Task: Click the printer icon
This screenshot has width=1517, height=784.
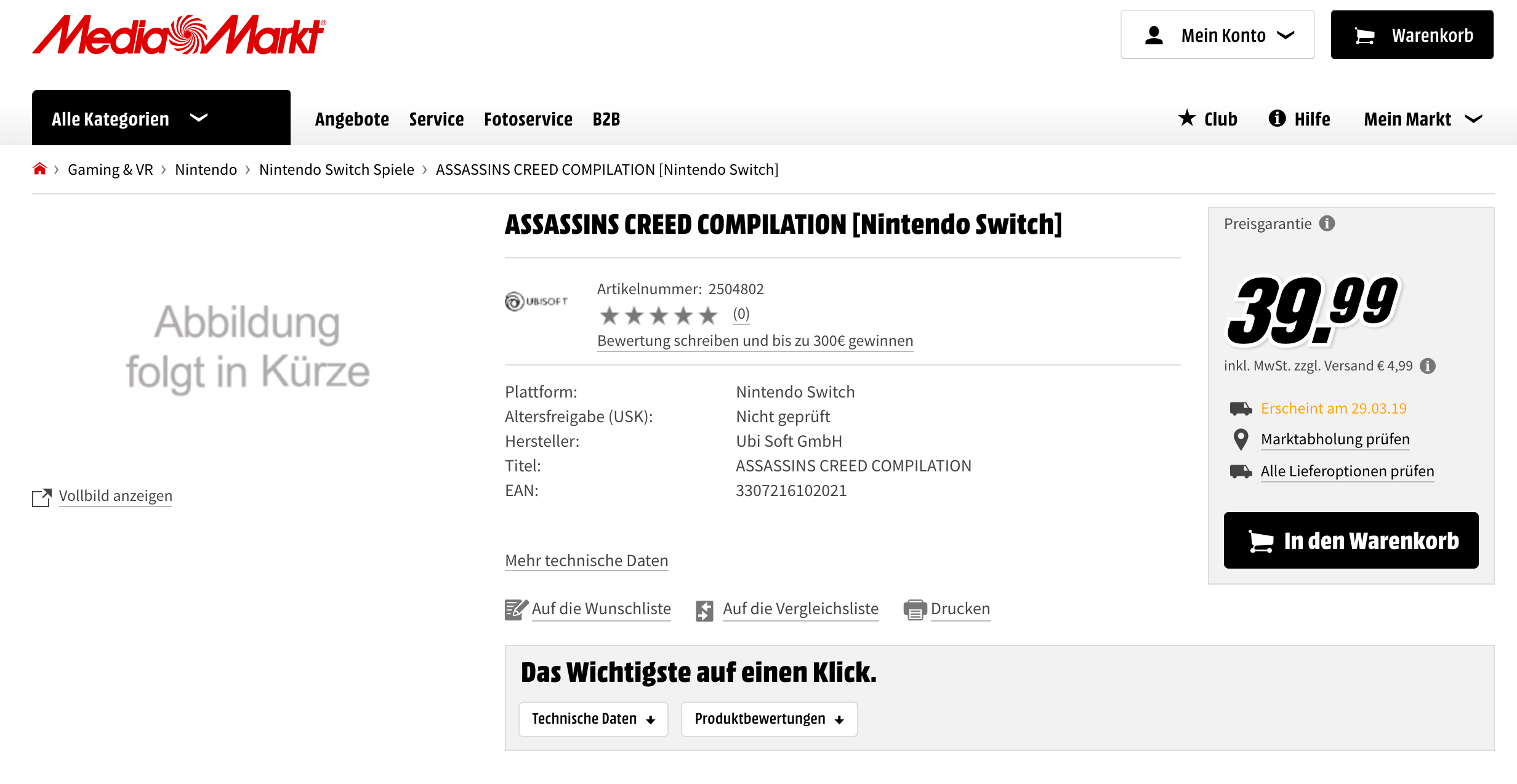Action: pyautogui.click(x=915, y=610)
